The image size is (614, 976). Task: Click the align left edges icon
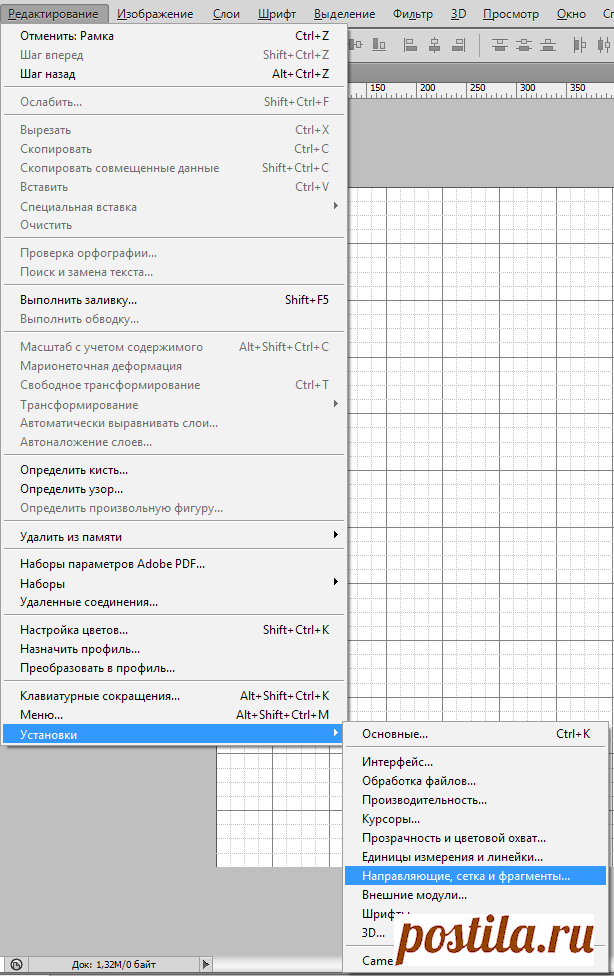pos(410,45)
